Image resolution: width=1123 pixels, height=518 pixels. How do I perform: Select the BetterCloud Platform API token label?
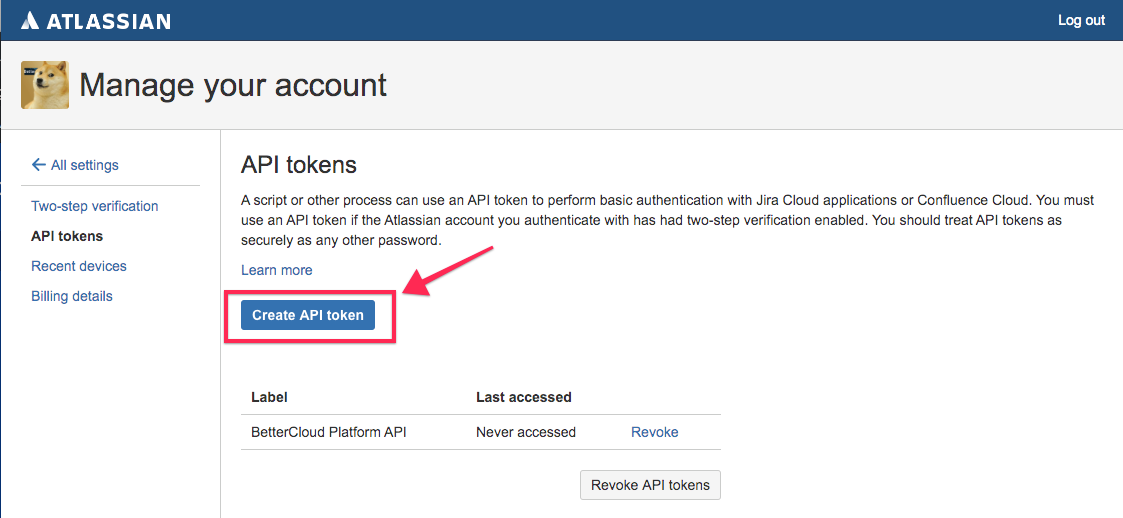pos(328,432)
